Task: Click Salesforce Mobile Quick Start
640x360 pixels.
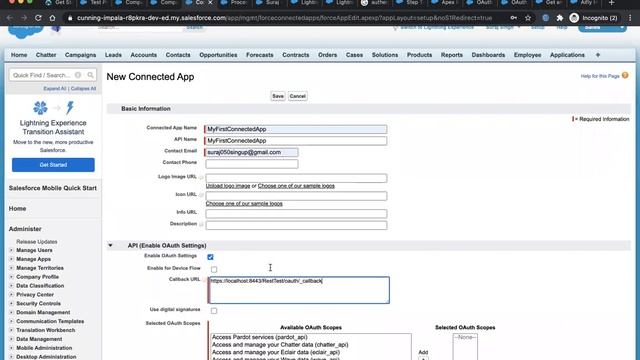Action: click(53, 188)
